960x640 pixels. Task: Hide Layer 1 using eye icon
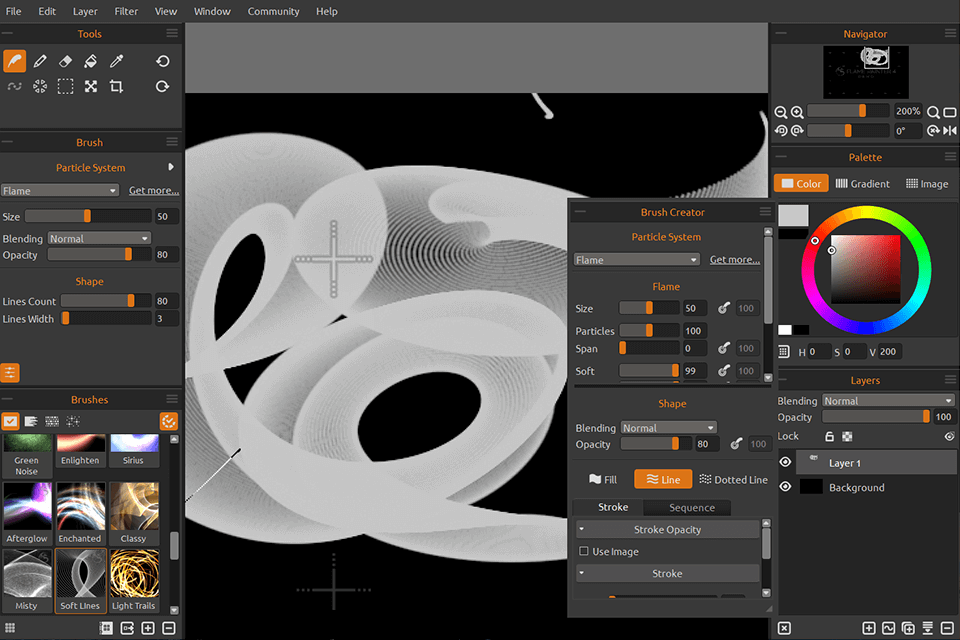point(785,463)
